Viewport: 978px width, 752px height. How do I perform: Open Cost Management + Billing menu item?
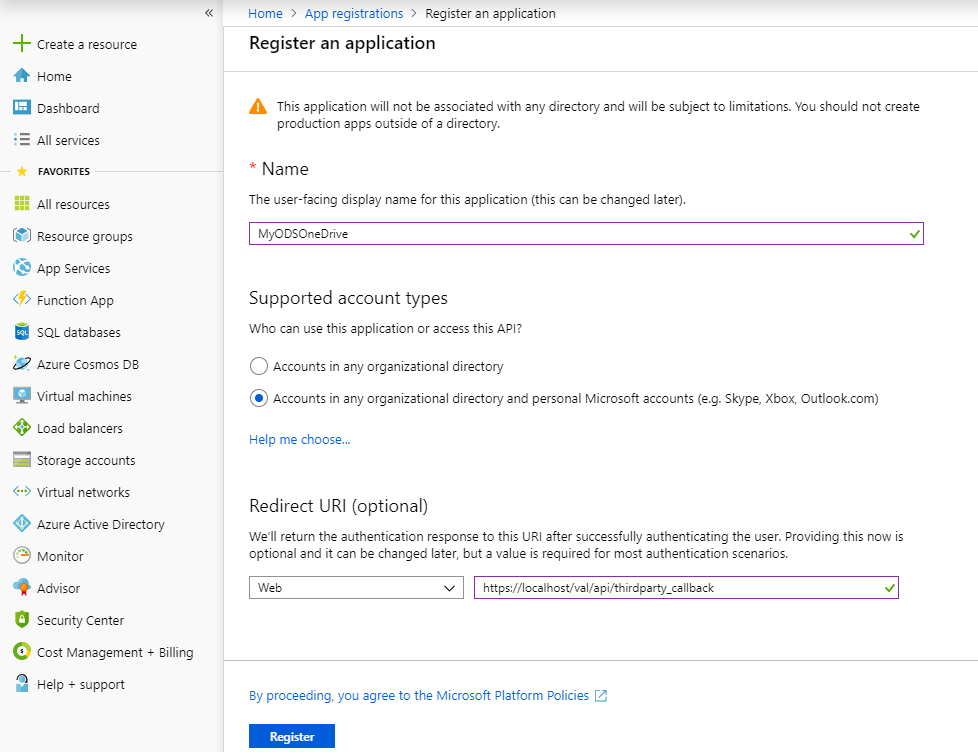coord(115,652)
